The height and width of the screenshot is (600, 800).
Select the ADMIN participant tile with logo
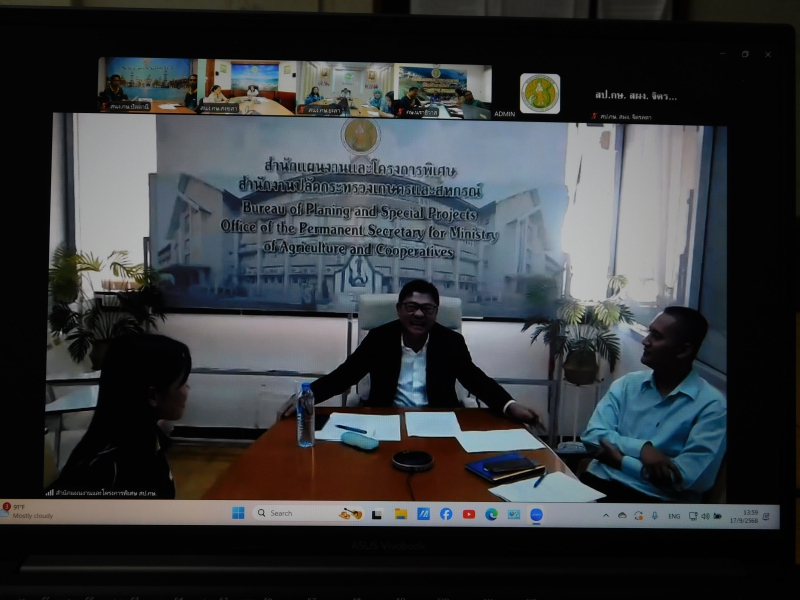(540, 94)
